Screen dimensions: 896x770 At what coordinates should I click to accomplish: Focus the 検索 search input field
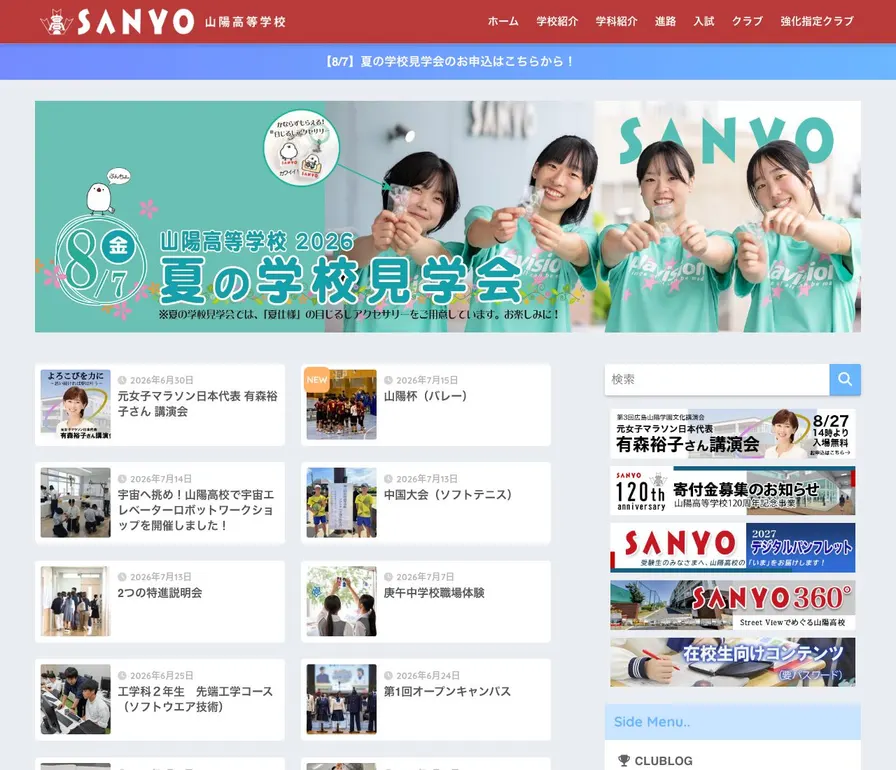tap(717, 379)
